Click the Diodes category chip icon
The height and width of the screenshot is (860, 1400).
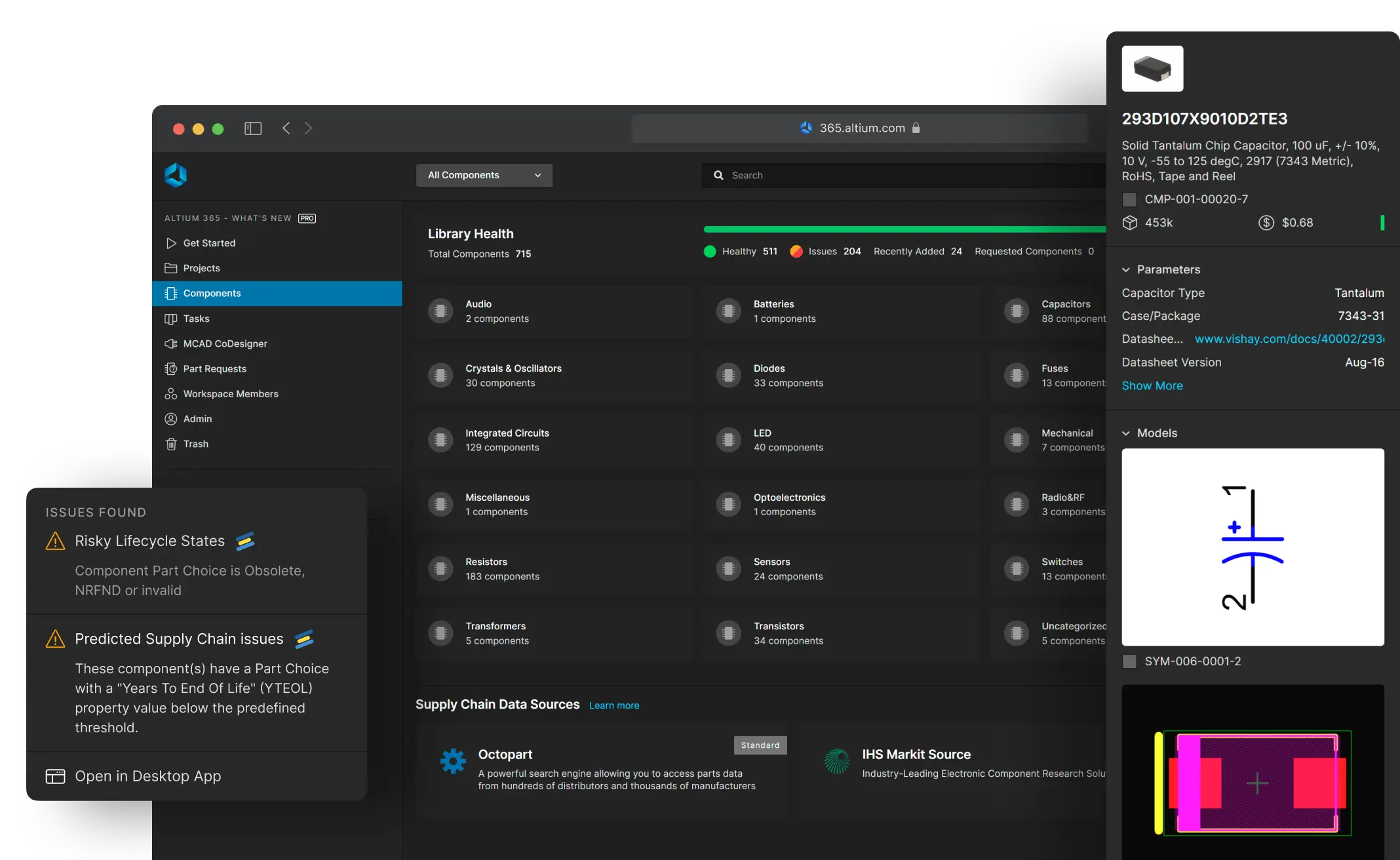pyautogui.click(x=728, y=375)
